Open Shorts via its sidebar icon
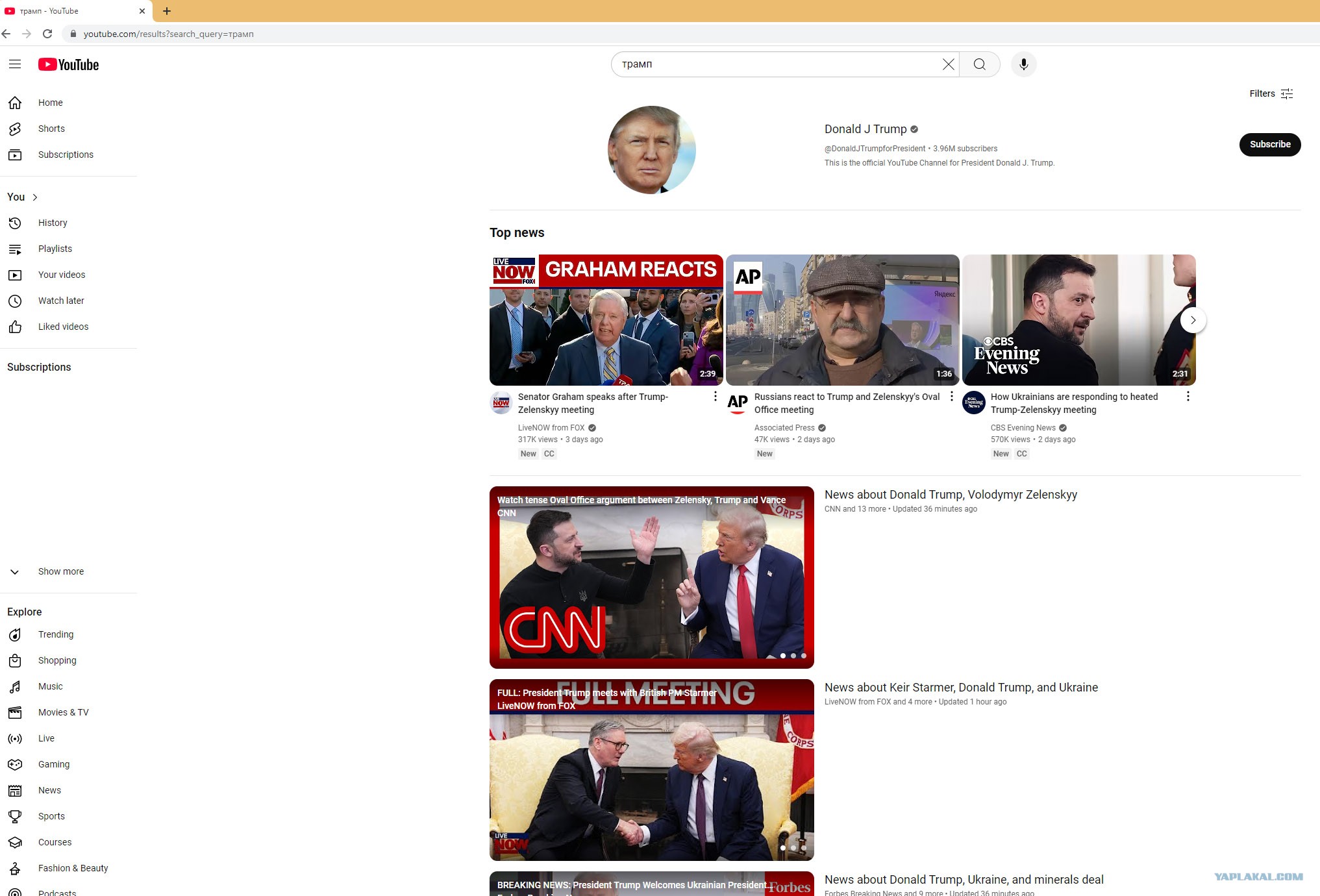The width and height of the screenshot is (1320, 896). tap(15, 129)
